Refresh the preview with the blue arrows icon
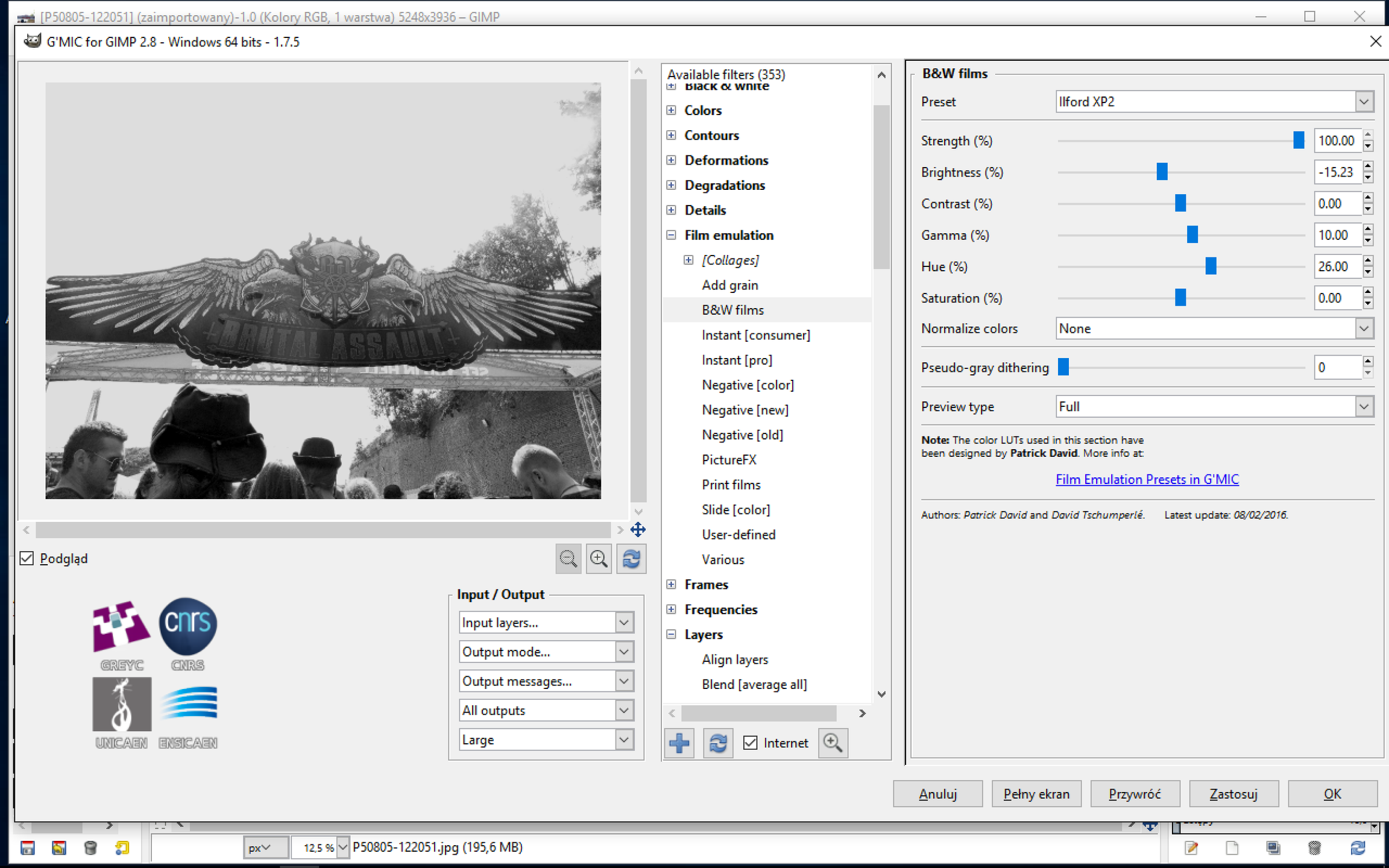The image size is (1389, 868). coord(631,559)
